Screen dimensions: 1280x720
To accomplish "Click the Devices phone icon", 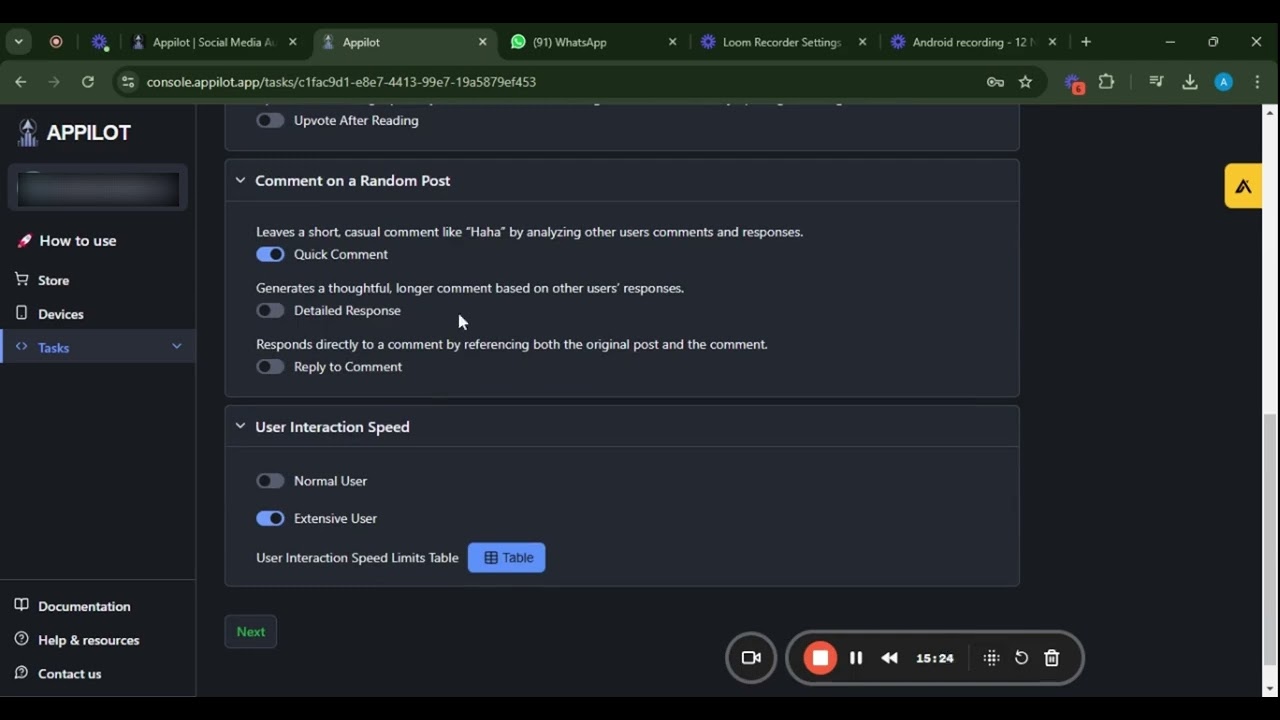I will (22, 313).
